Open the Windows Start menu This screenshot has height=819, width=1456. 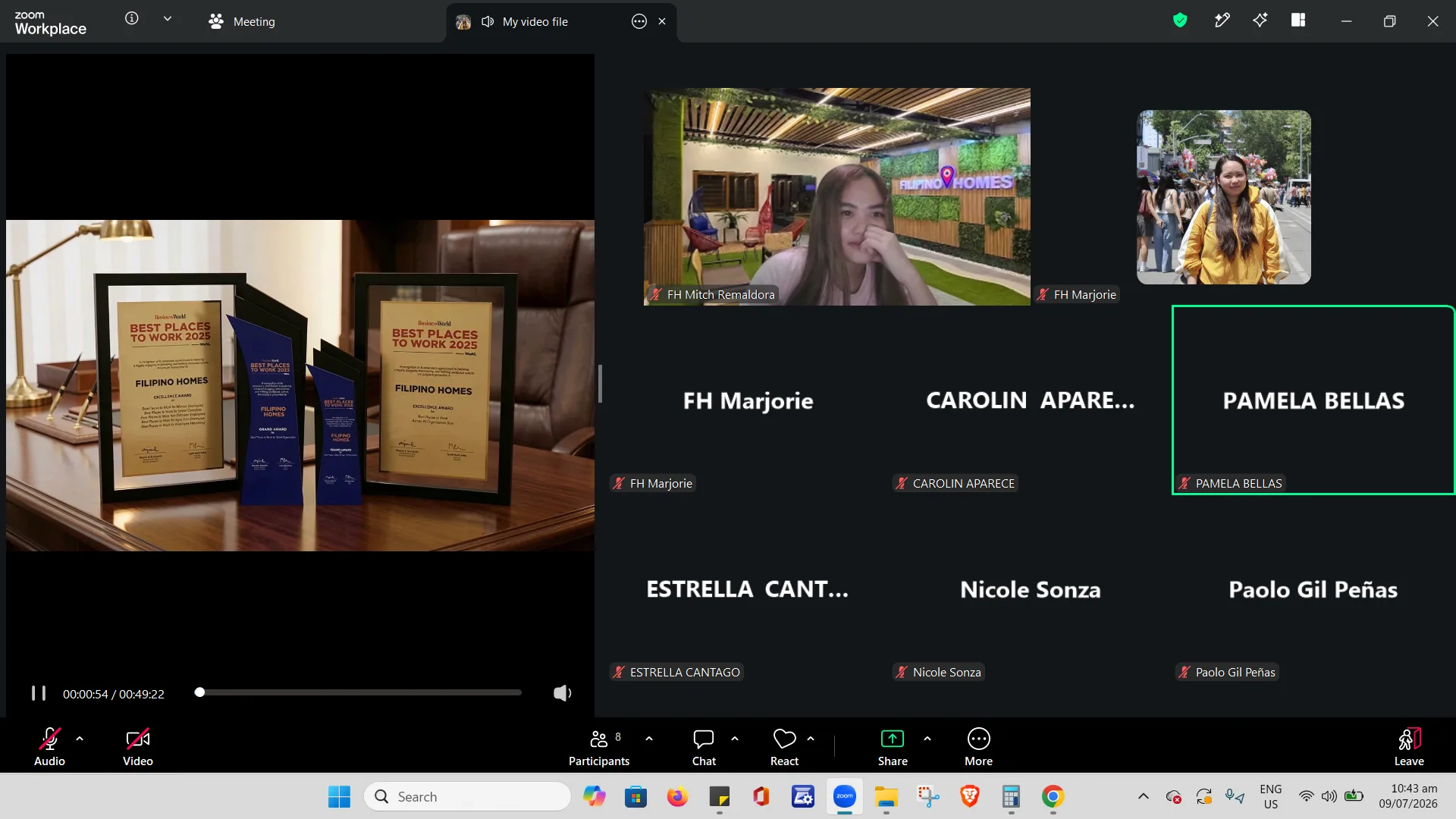(339, 796)
